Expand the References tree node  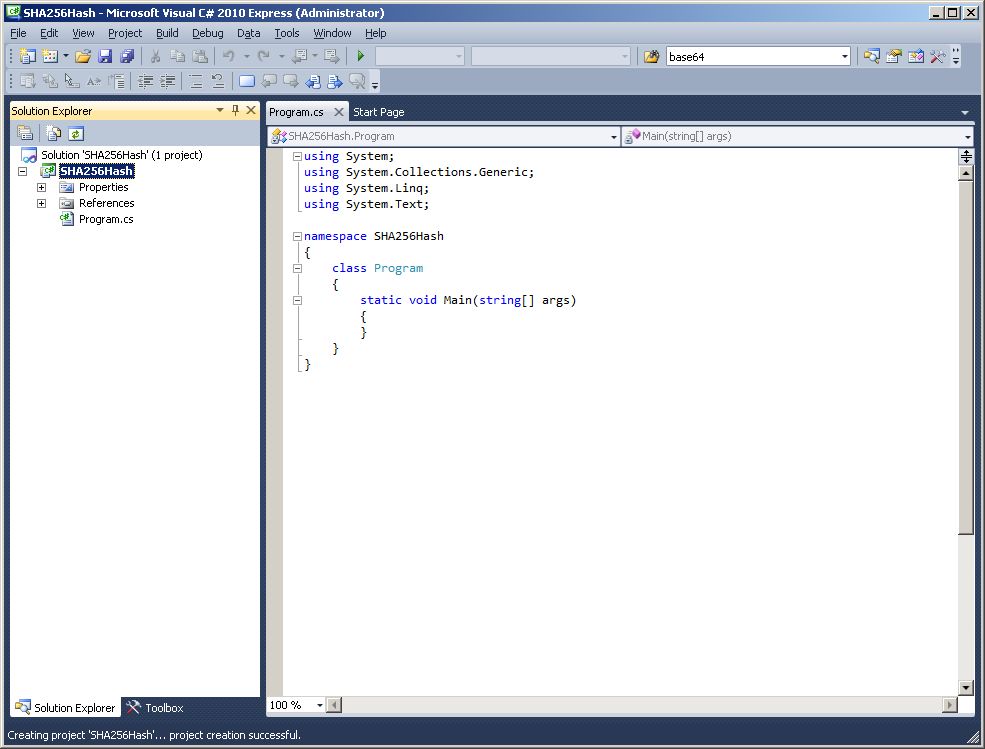pos(41,203)
